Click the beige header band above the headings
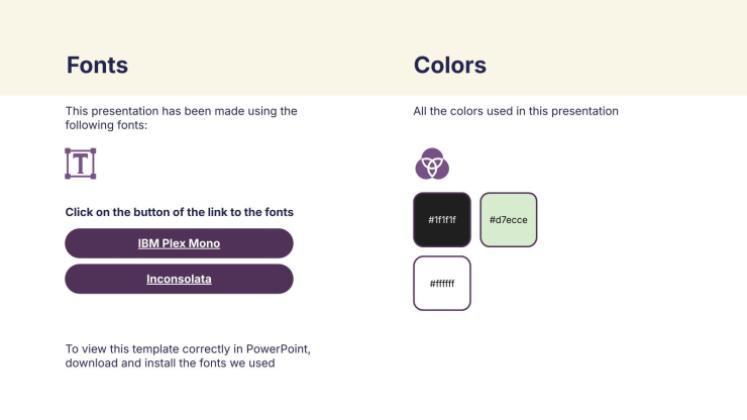The image size is (747, 420). point(373,22)
